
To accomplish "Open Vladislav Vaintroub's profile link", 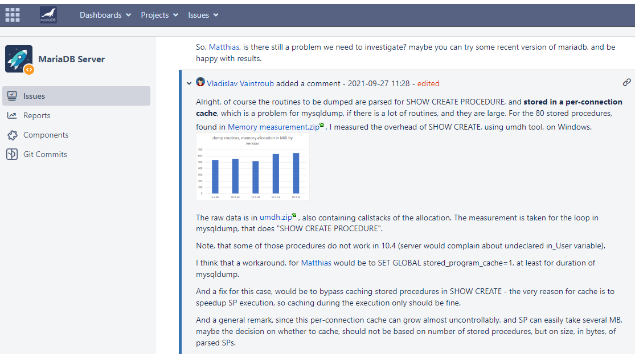I will pyautogui.click(x=240, y=83).
